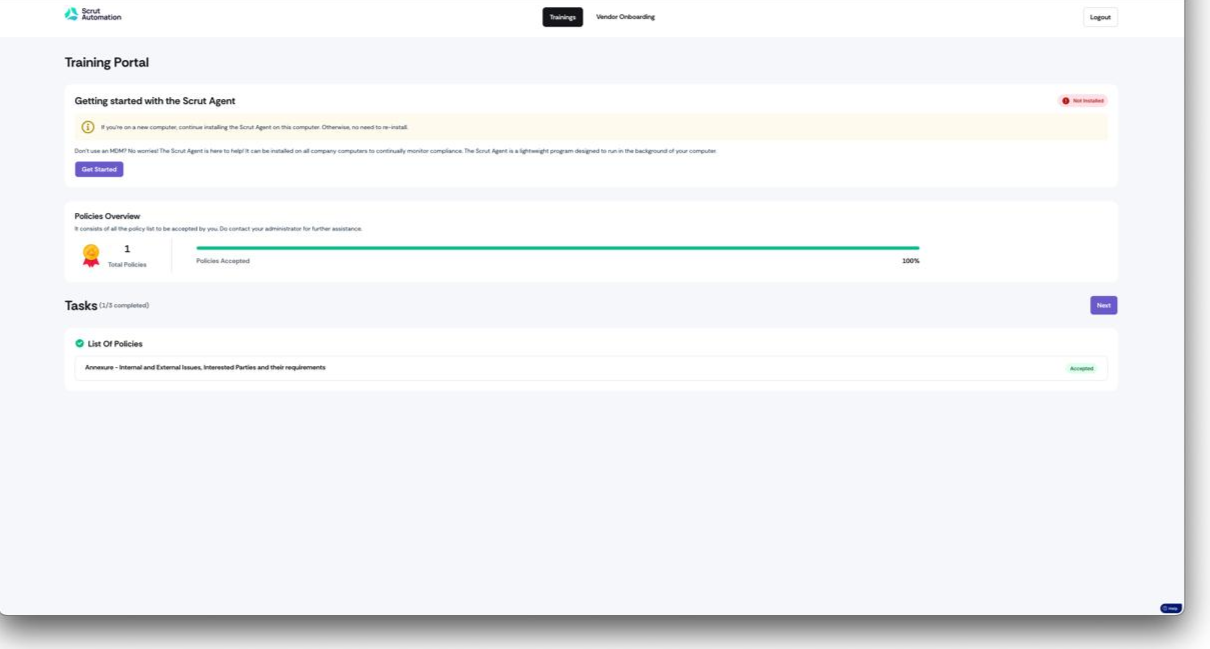Image resolution: width=1210 pixels, height=649 pixels.
Task: Click the green checkmark beside List Of Policies
Action: [x=80, y=344]
